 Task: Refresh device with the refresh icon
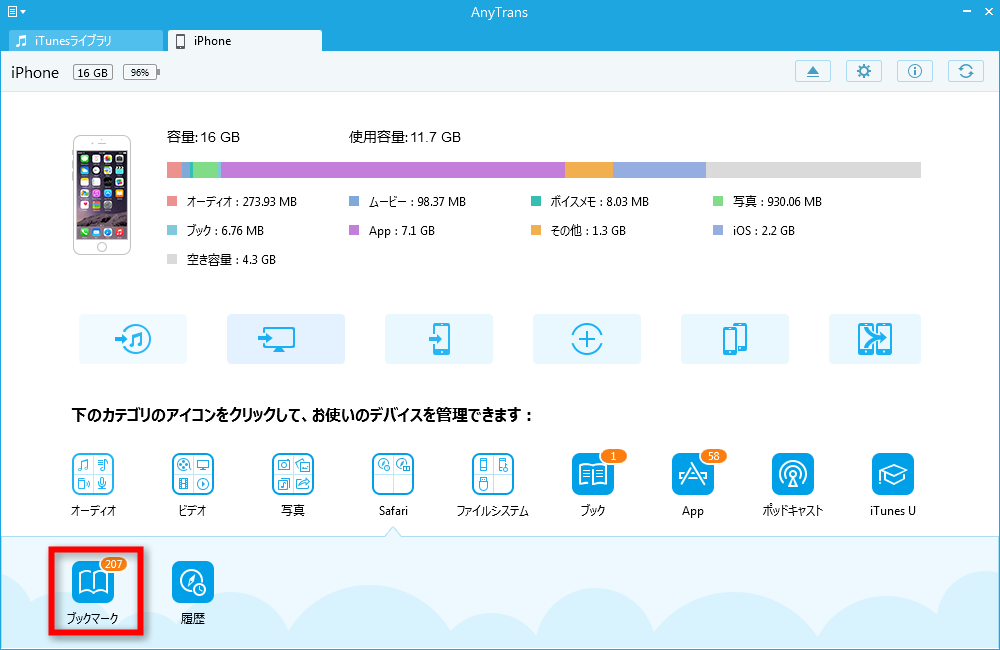point(966,71)
